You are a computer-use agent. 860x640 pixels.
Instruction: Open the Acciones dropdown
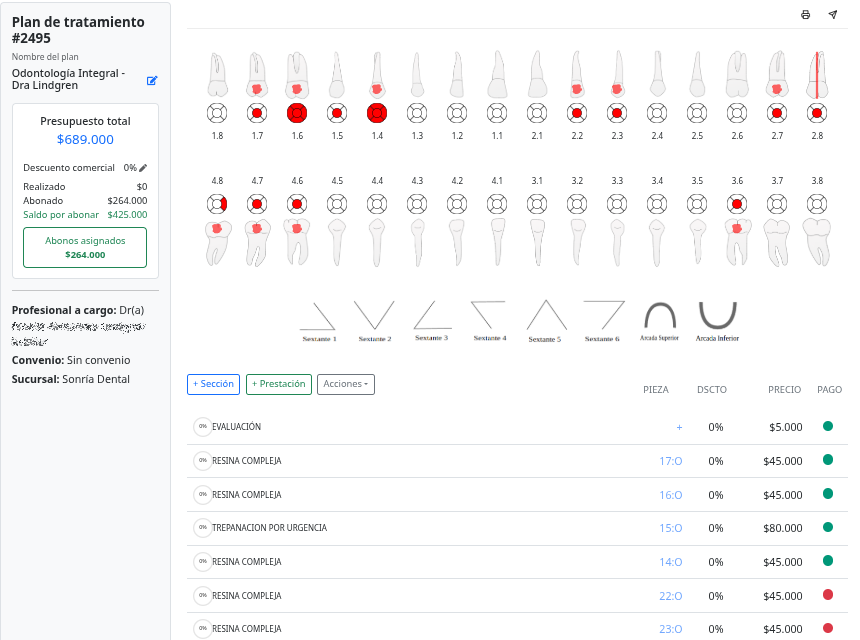tap(346, 384)
